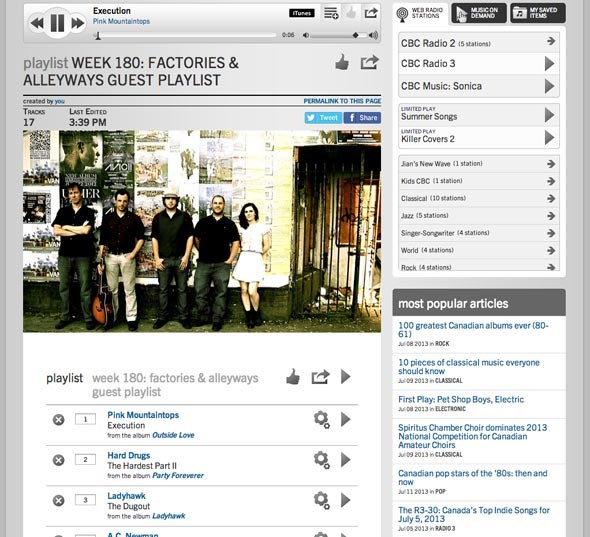Edit track order number 3 field

(85, 500)
